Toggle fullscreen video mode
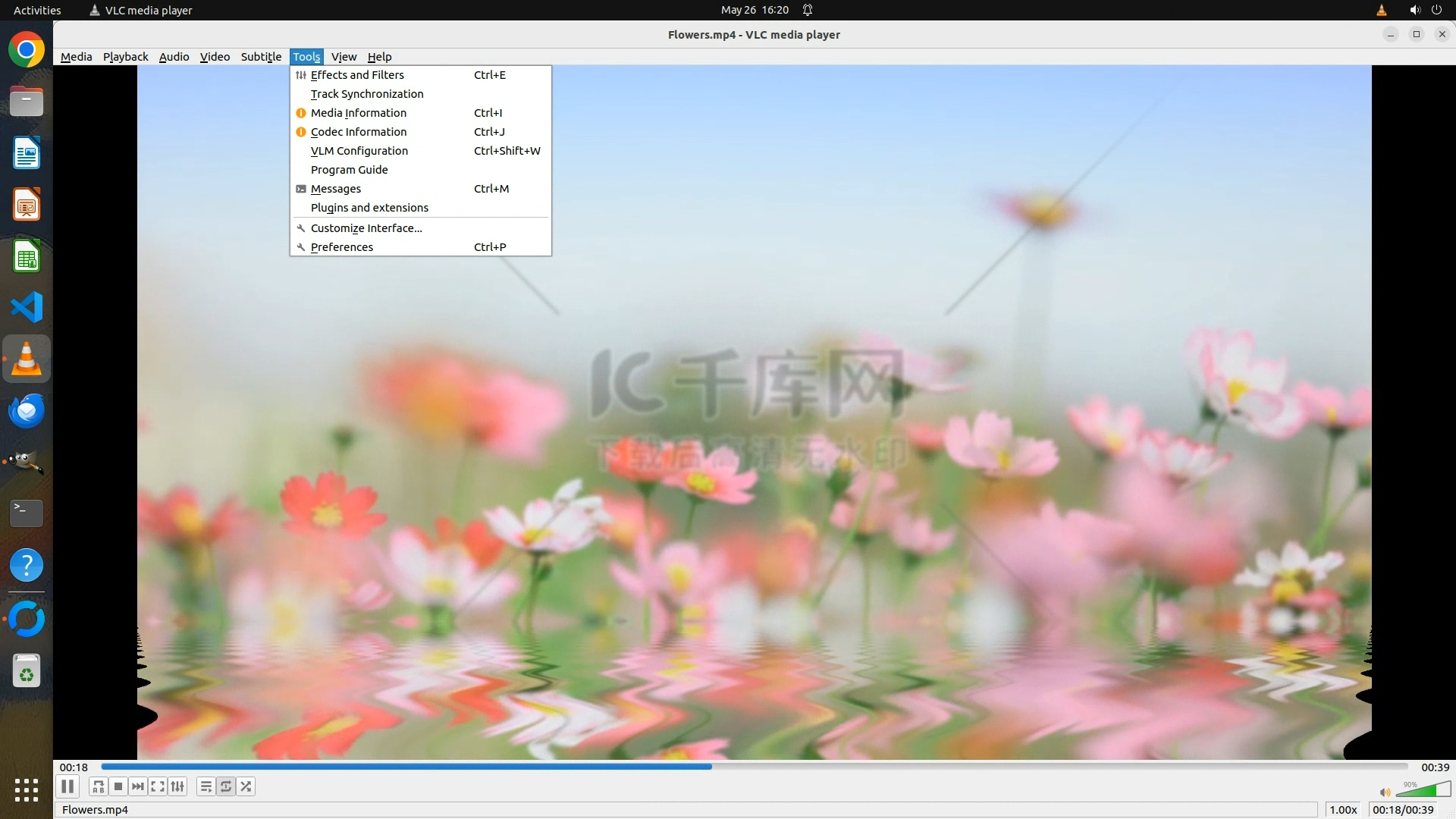 click(158, 786)
